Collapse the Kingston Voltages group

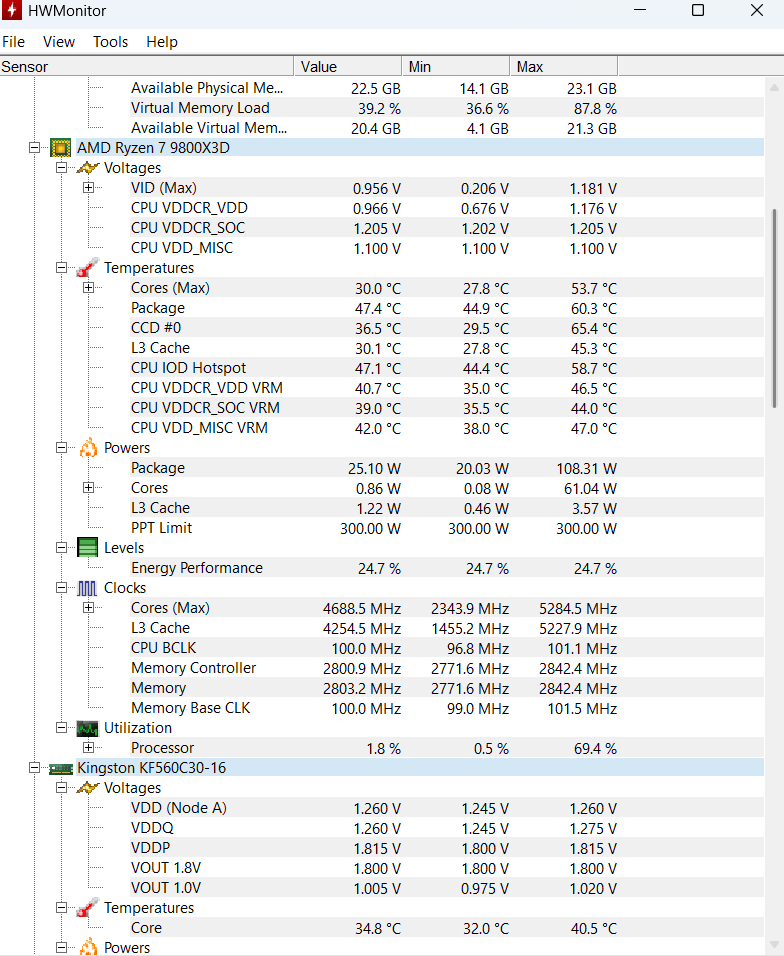[62, 788]
